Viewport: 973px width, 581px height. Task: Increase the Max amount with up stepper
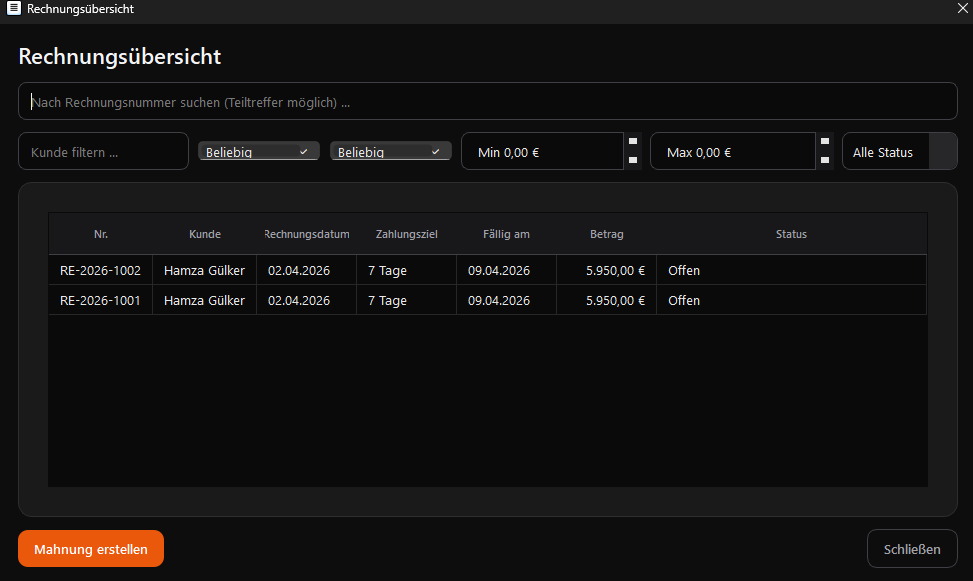pyautogui.click(x=825, y=142)
